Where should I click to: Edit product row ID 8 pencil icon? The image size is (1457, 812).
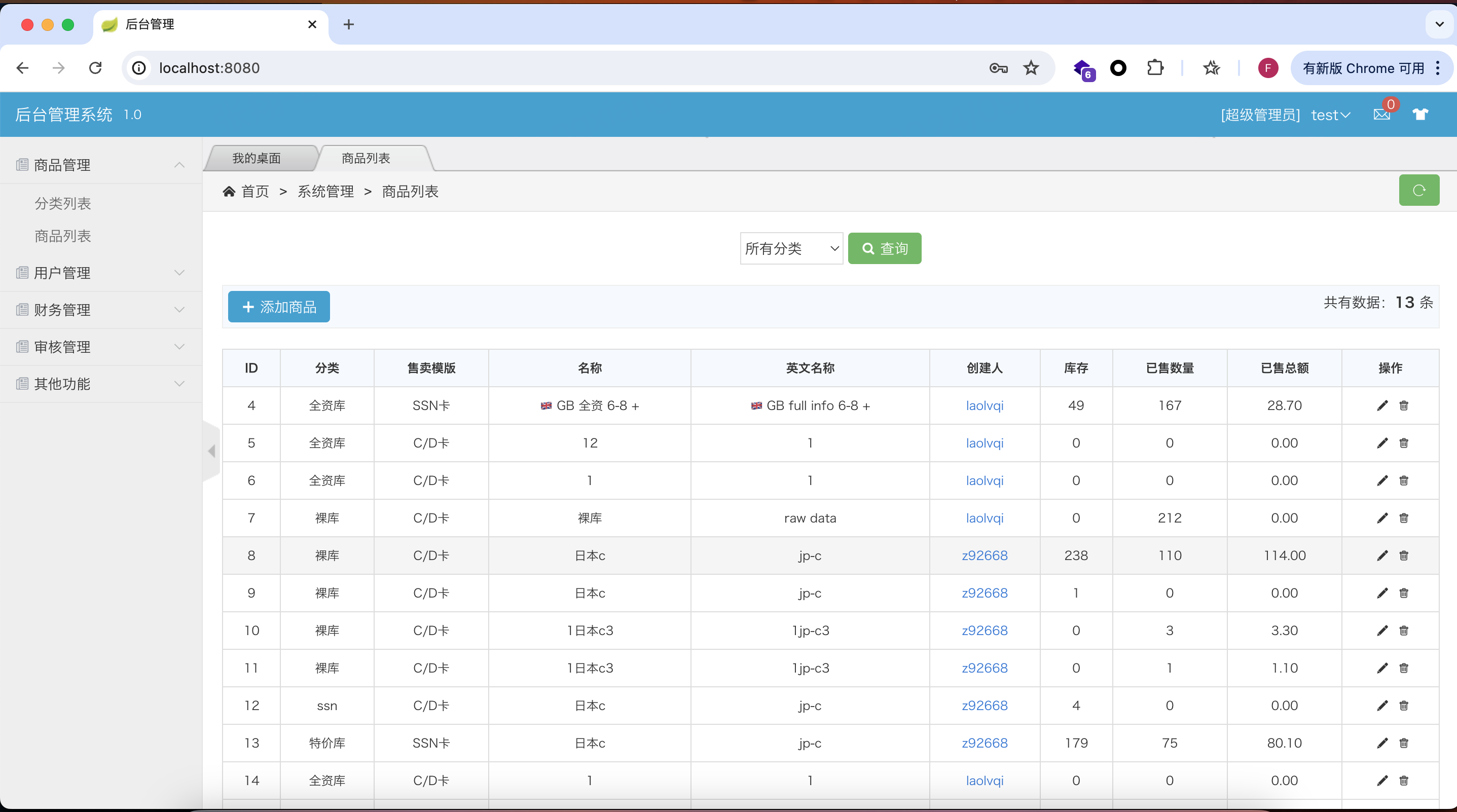pyautogui.click(x=1382, y=556)
